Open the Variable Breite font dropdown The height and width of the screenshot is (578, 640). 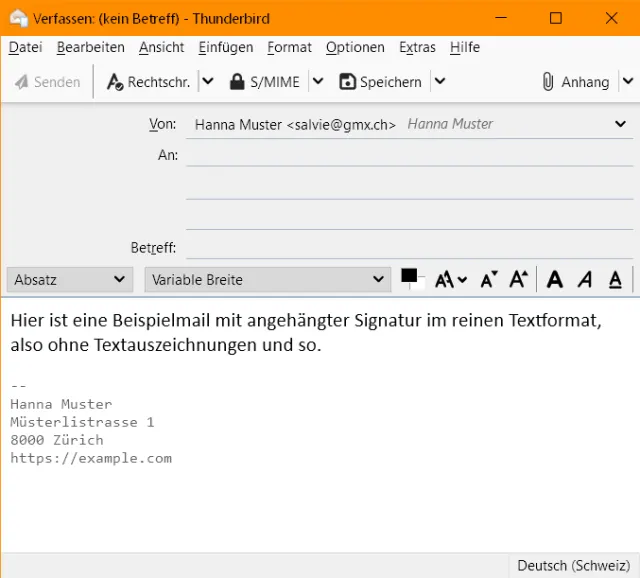[x=267, y=280]
